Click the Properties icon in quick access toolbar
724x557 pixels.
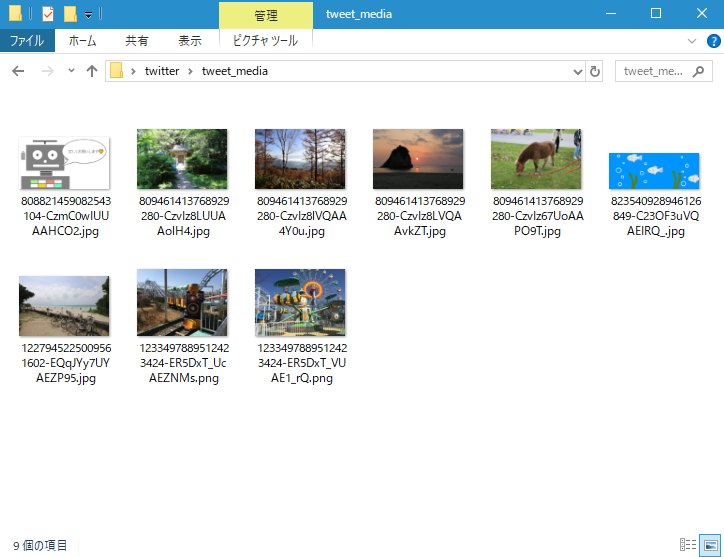click(x=47, y=14)
